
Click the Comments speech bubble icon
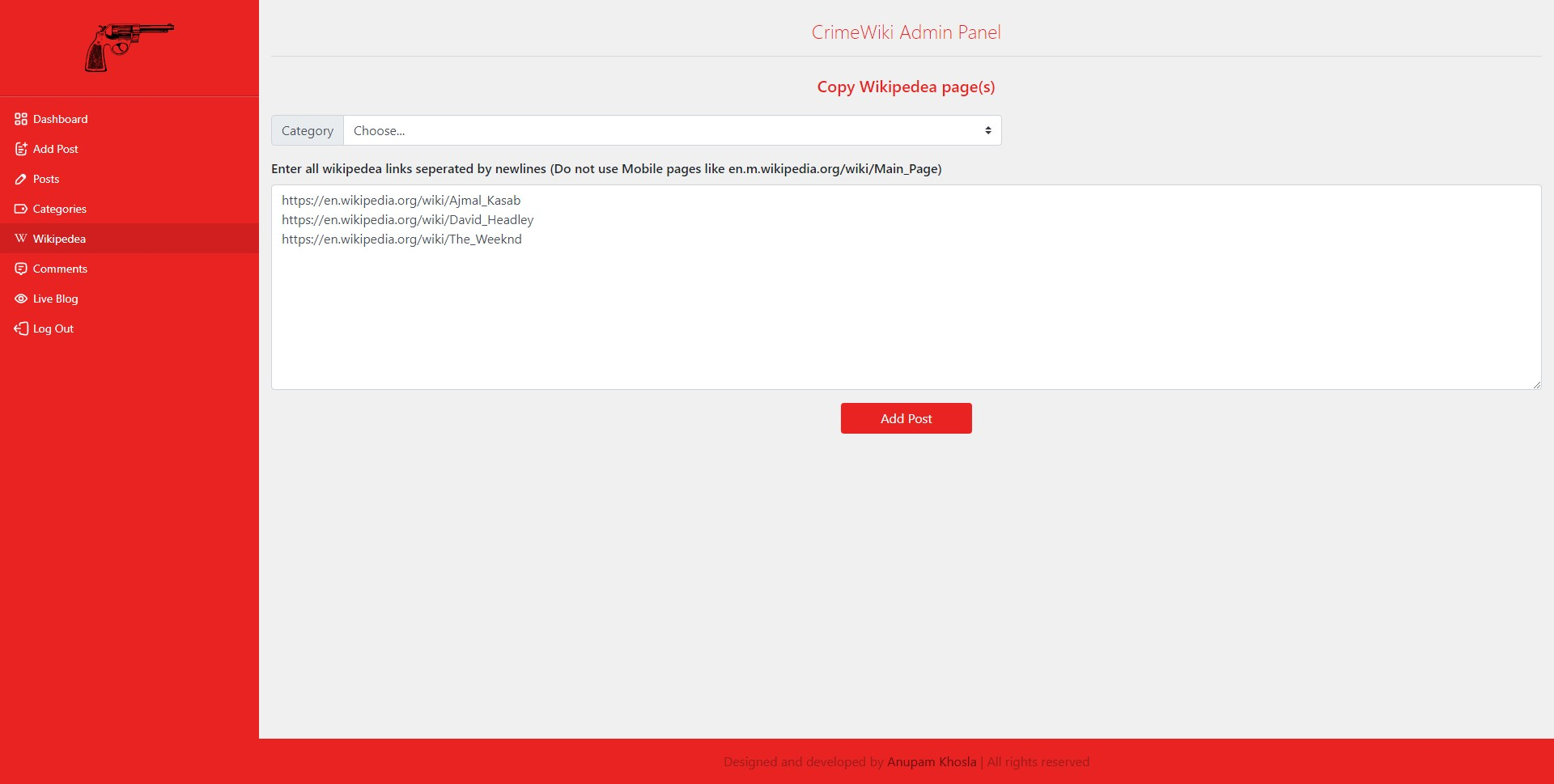click(21, 269)
